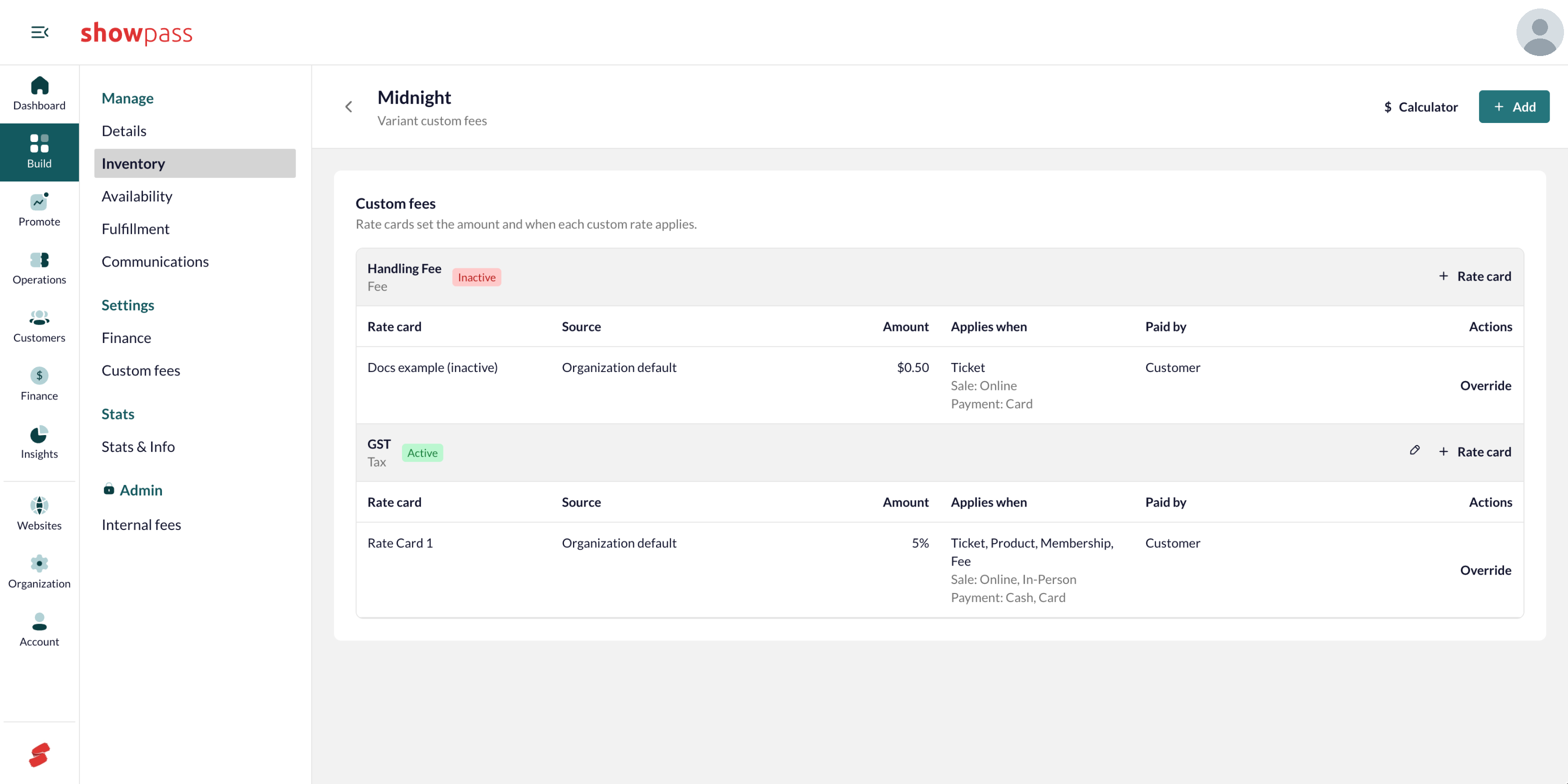Override Rate Card 1

tap(1485, 570)
